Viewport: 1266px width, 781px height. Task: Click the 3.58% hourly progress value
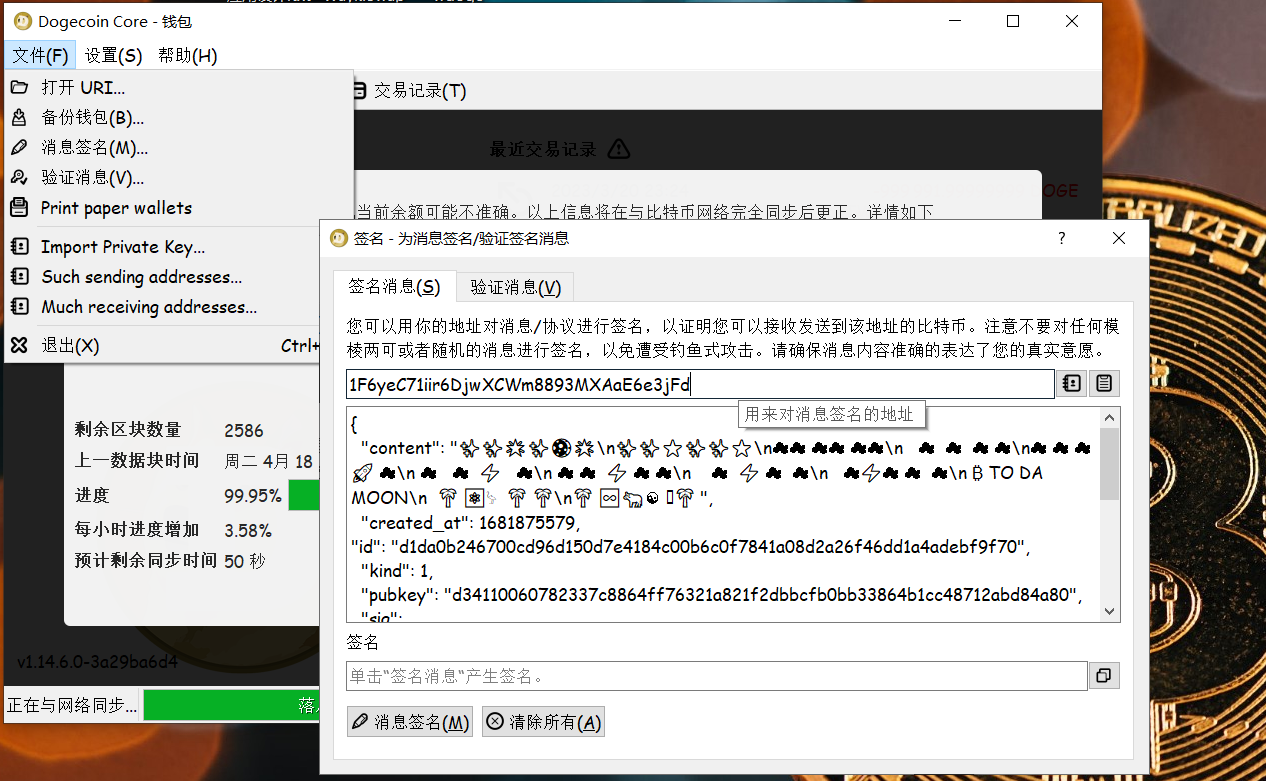[248, 530]
